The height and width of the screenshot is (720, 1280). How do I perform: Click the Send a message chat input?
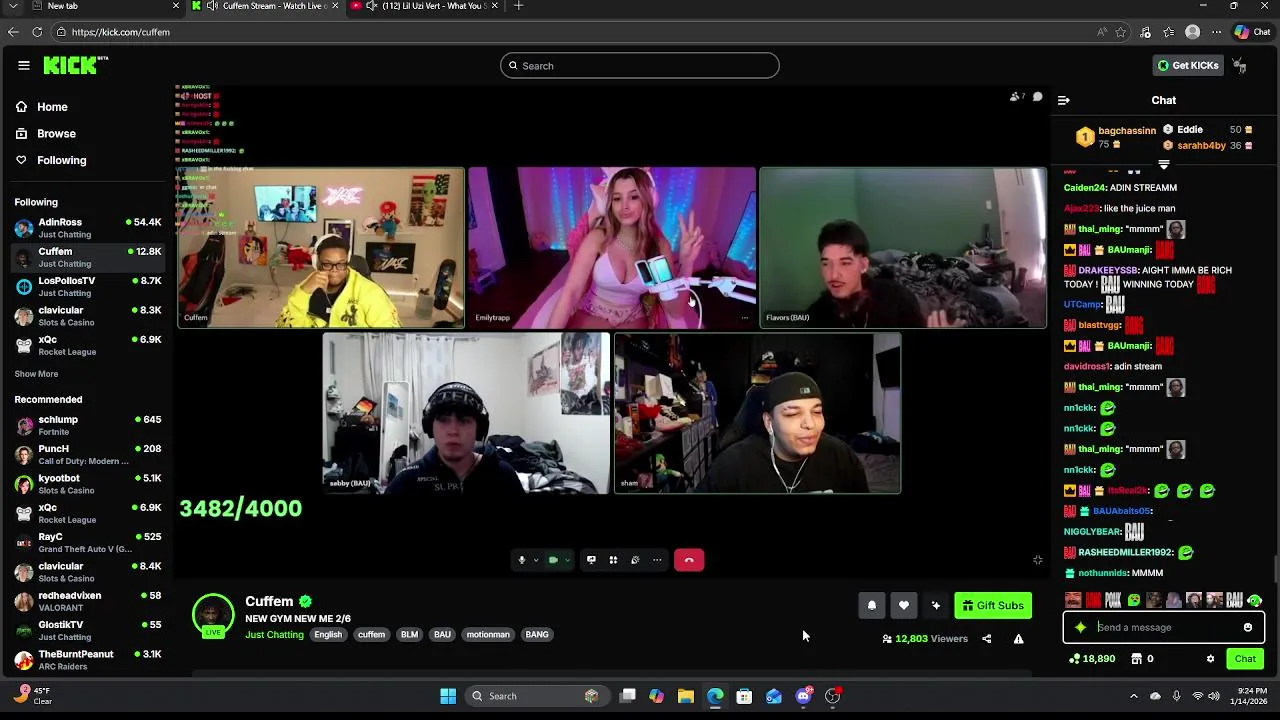[x=1164, y=628]
